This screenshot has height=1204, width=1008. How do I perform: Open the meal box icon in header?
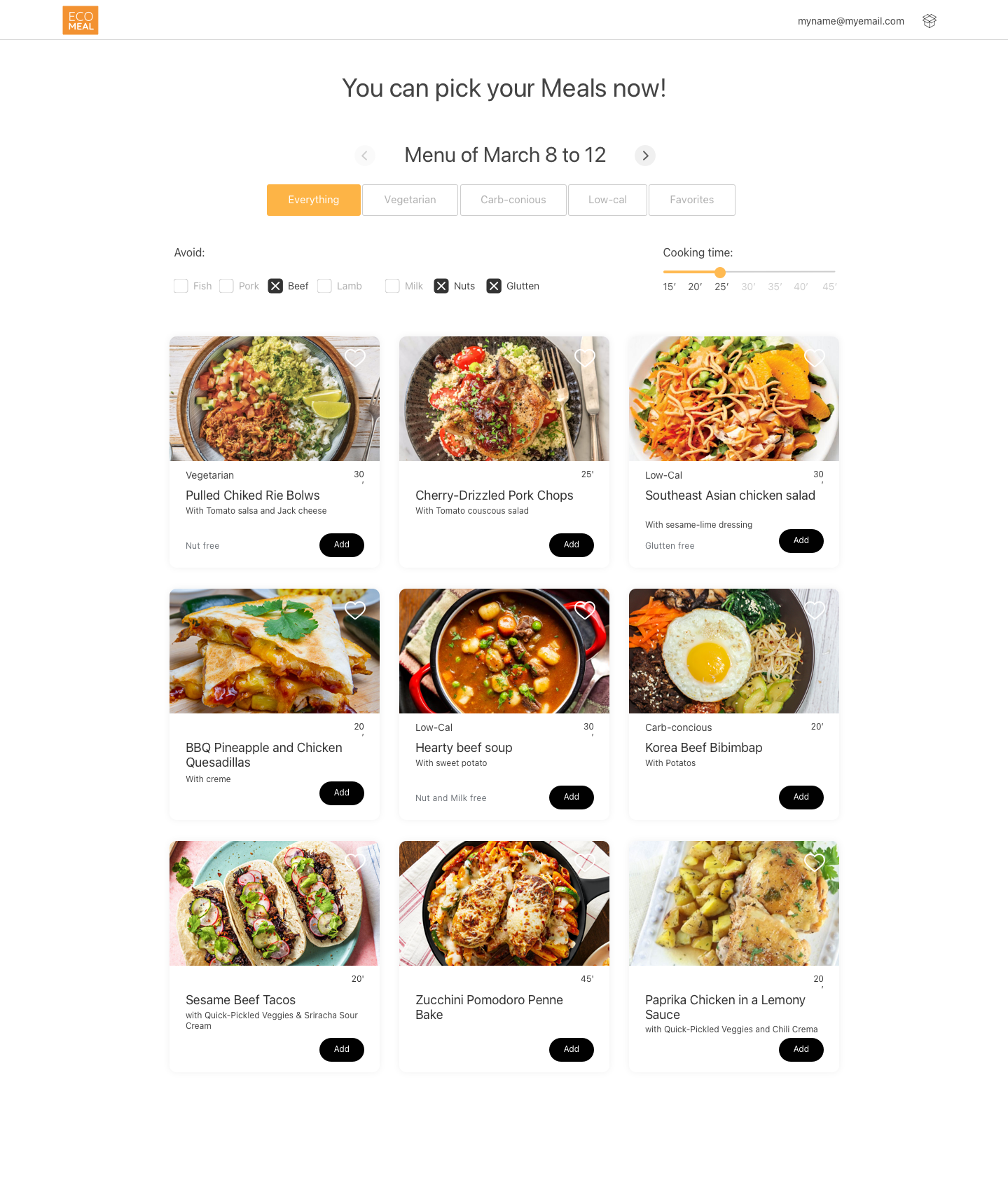tap(930, 21)
